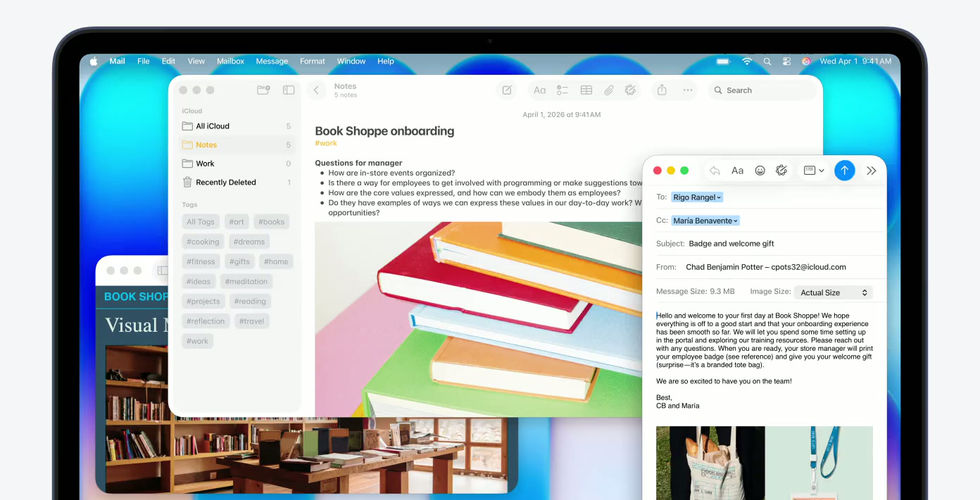Viewport: 980px width, 500px height.
Task: Click the Book Shoppe onboarding title
Action: 384,131
